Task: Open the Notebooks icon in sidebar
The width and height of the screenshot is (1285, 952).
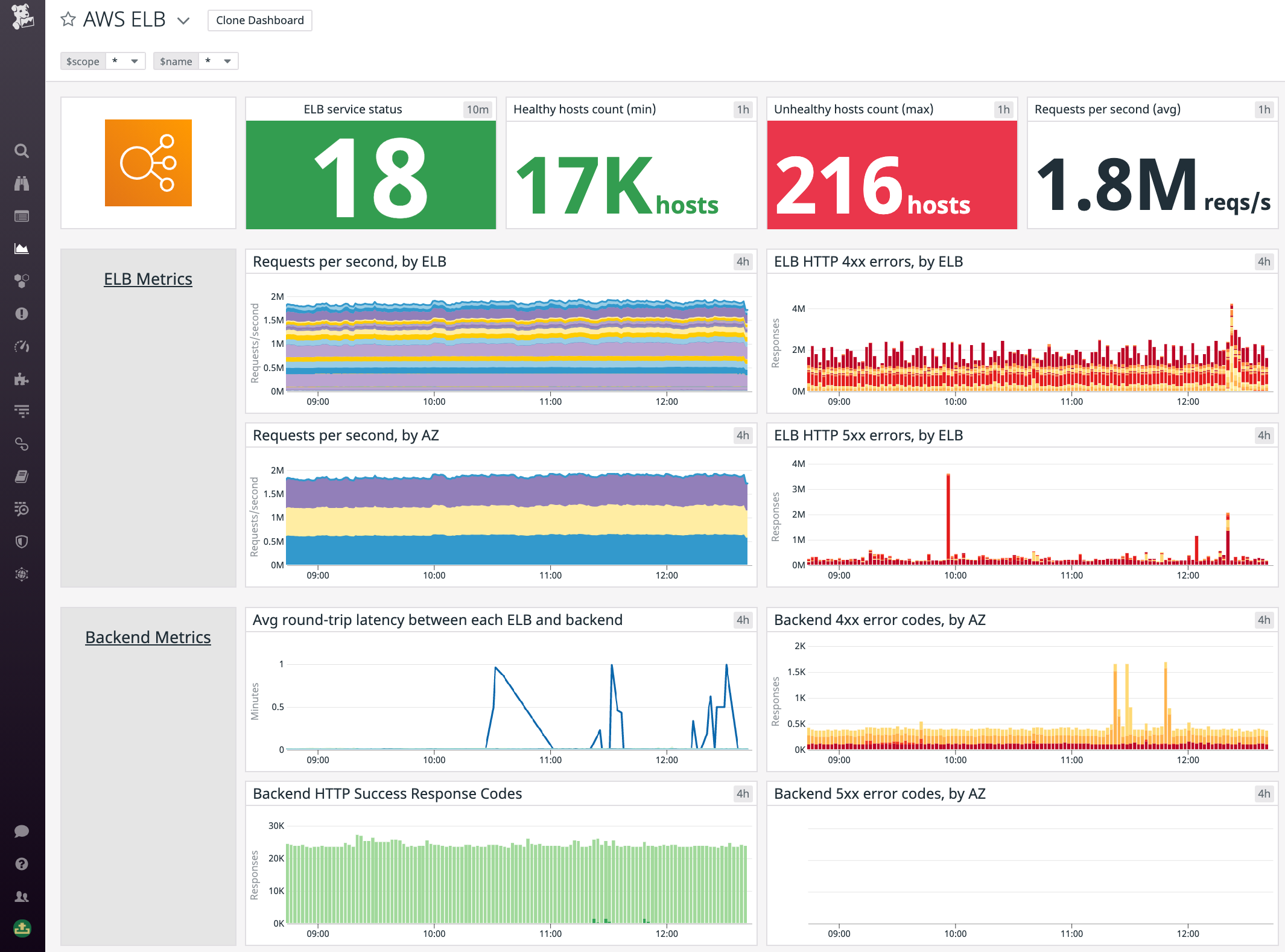Action: tap(22, 476)
